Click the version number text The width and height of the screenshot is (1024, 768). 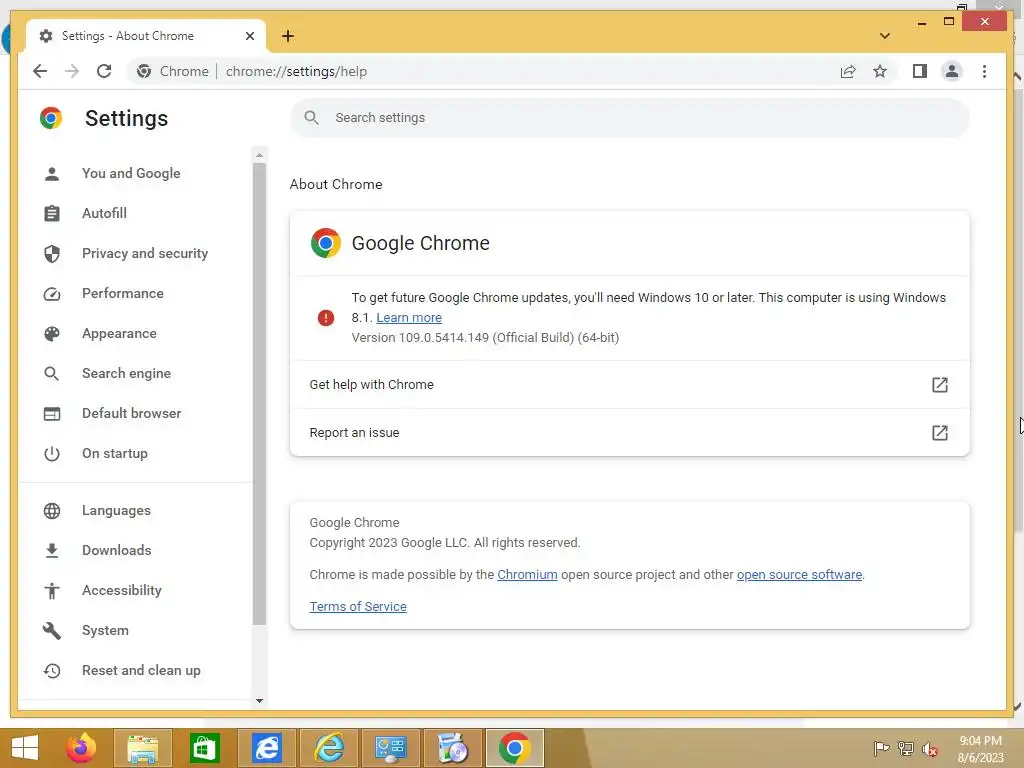click(485, 338)
